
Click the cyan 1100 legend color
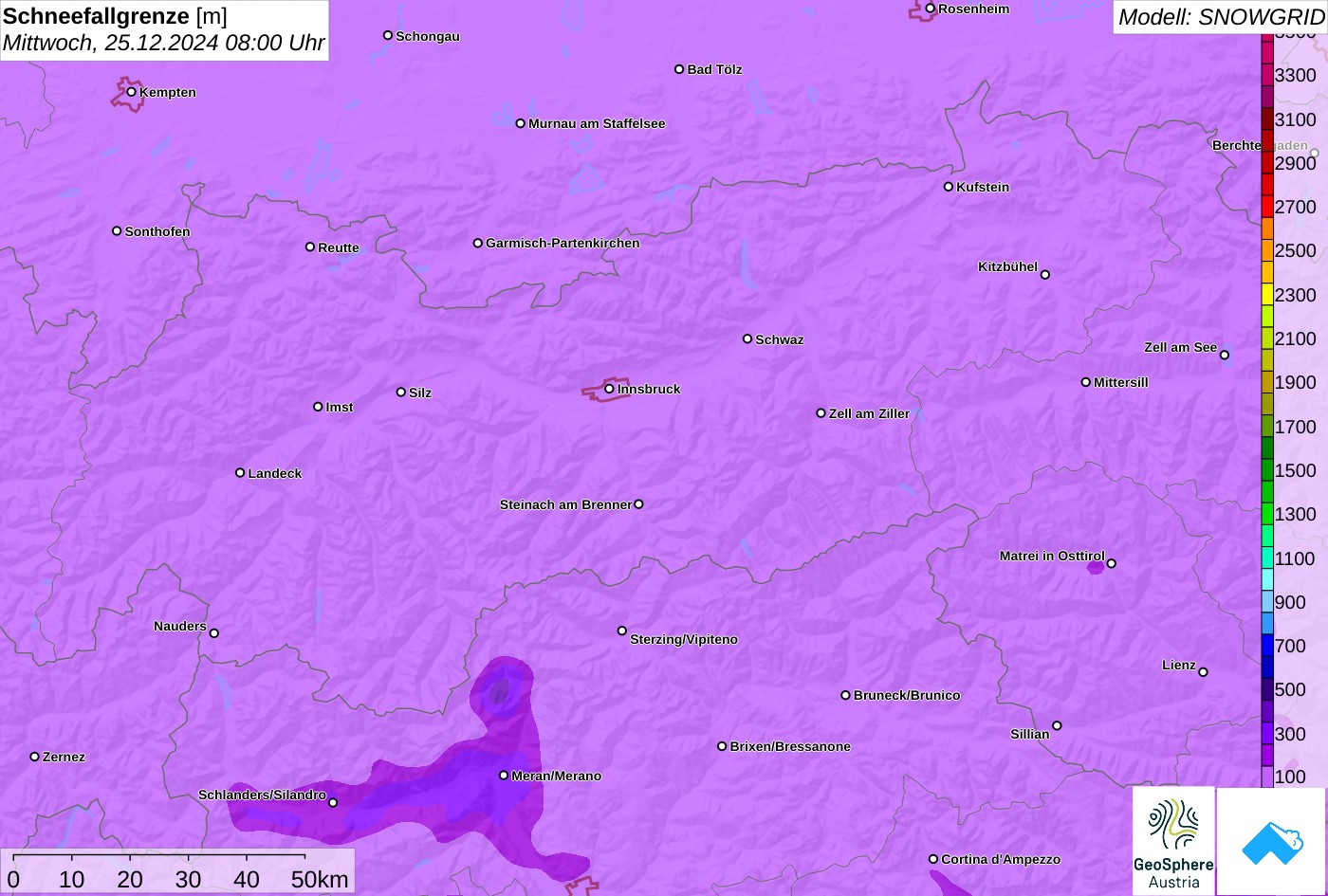click(x=1267, y=558)
